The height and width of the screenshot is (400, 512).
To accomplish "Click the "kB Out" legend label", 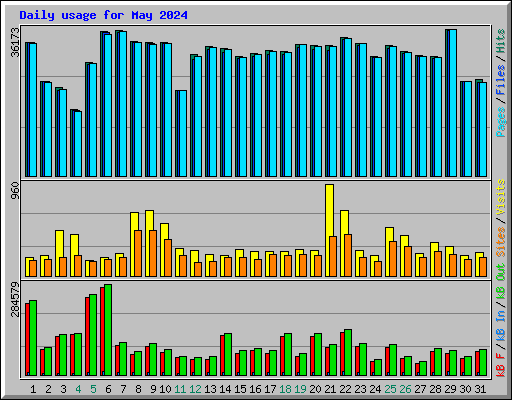I will coord(501,281).
